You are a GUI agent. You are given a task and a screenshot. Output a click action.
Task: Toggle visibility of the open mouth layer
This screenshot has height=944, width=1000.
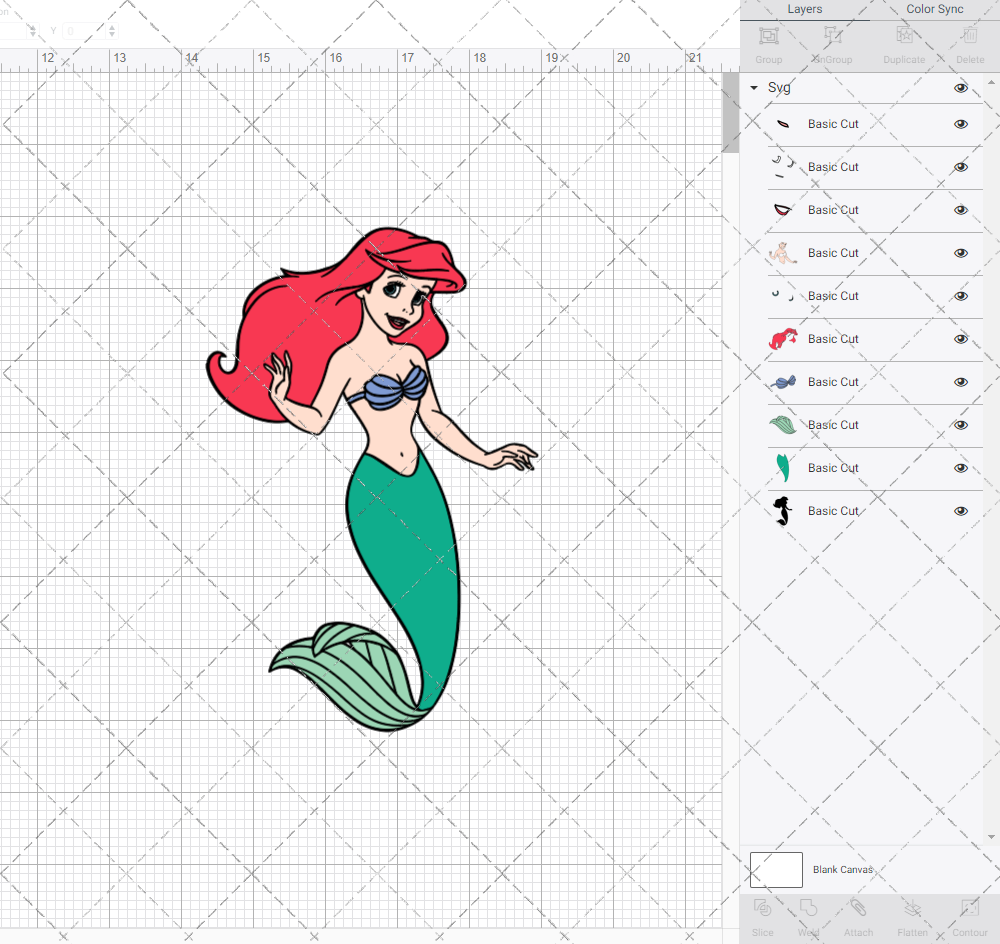960,210
